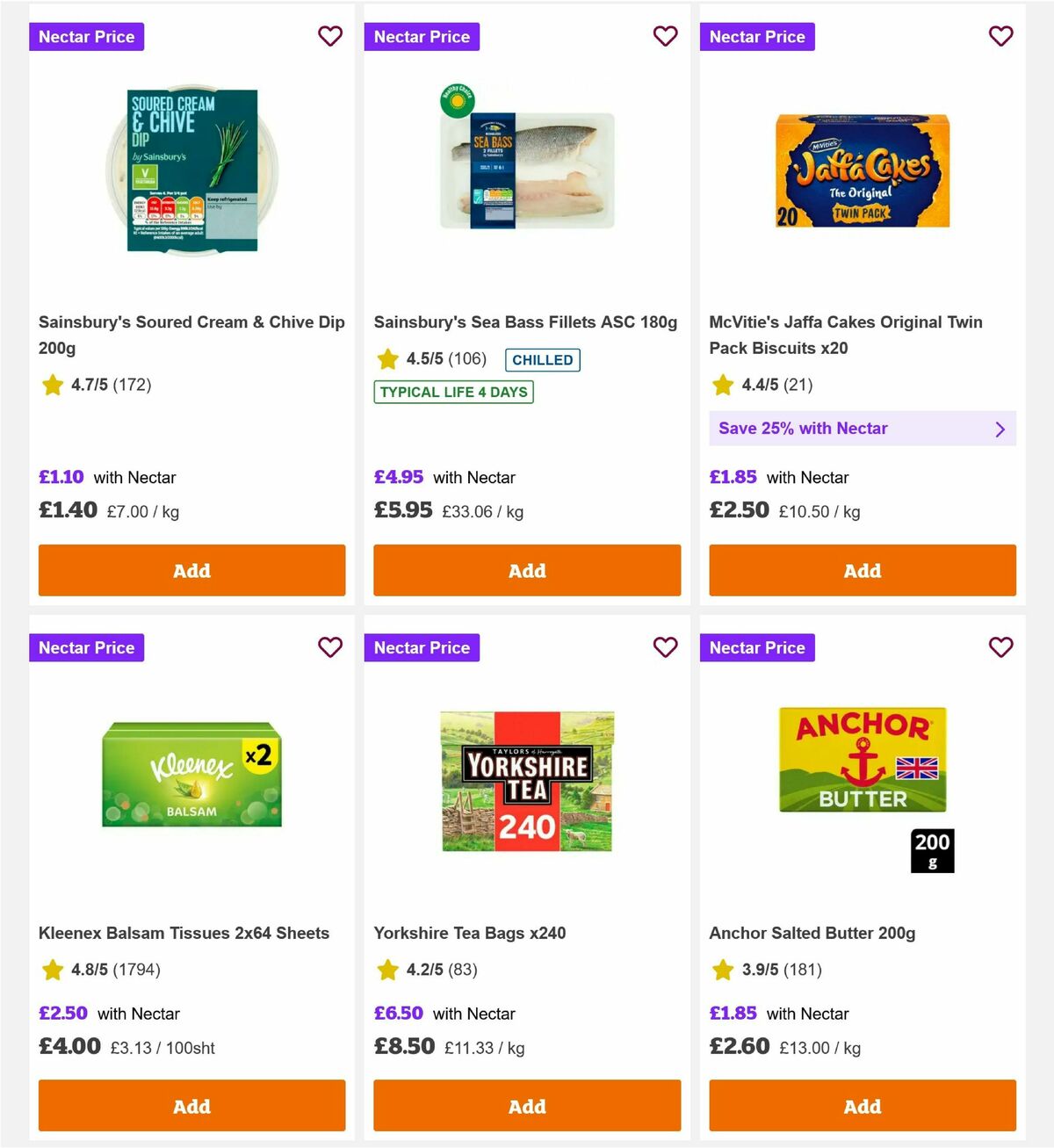Image resolution: width=1054 pixels, height=1148 pixels.
Task: Favourite the Yorkshire Tea Bags
Action: [666, 647]
